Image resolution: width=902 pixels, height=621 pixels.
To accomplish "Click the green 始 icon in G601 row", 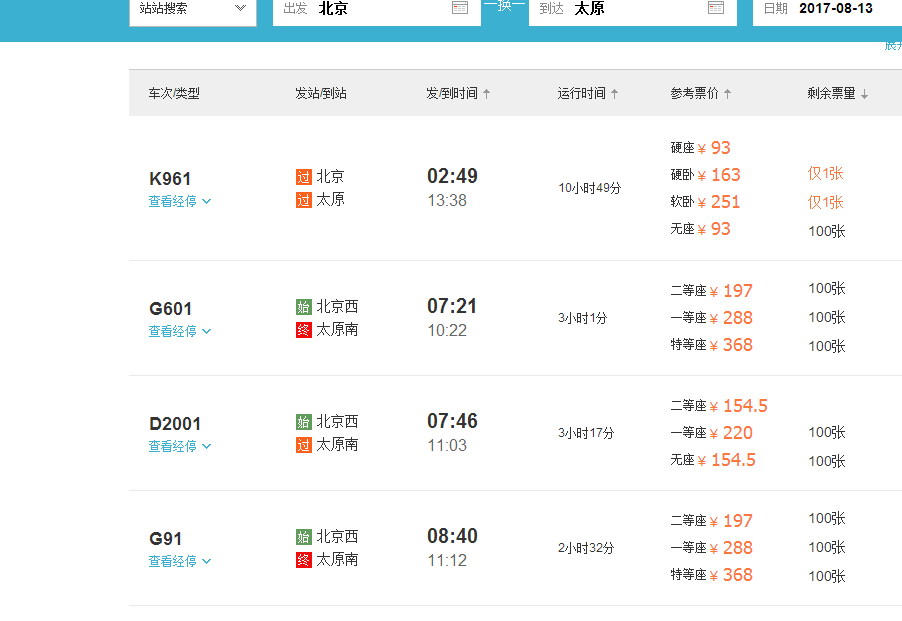I will tap(304, 307).
